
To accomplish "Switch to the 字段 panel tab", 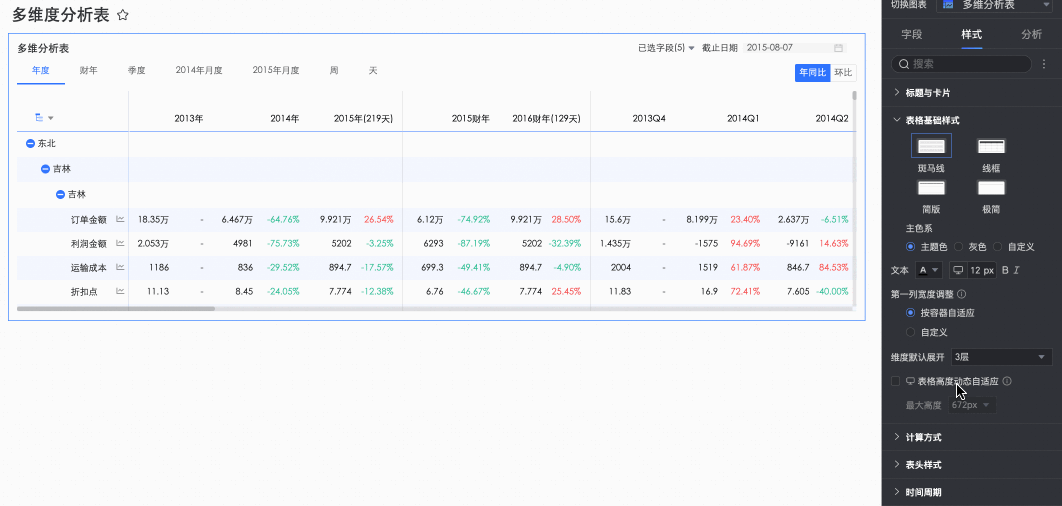I will click(912, 34).
